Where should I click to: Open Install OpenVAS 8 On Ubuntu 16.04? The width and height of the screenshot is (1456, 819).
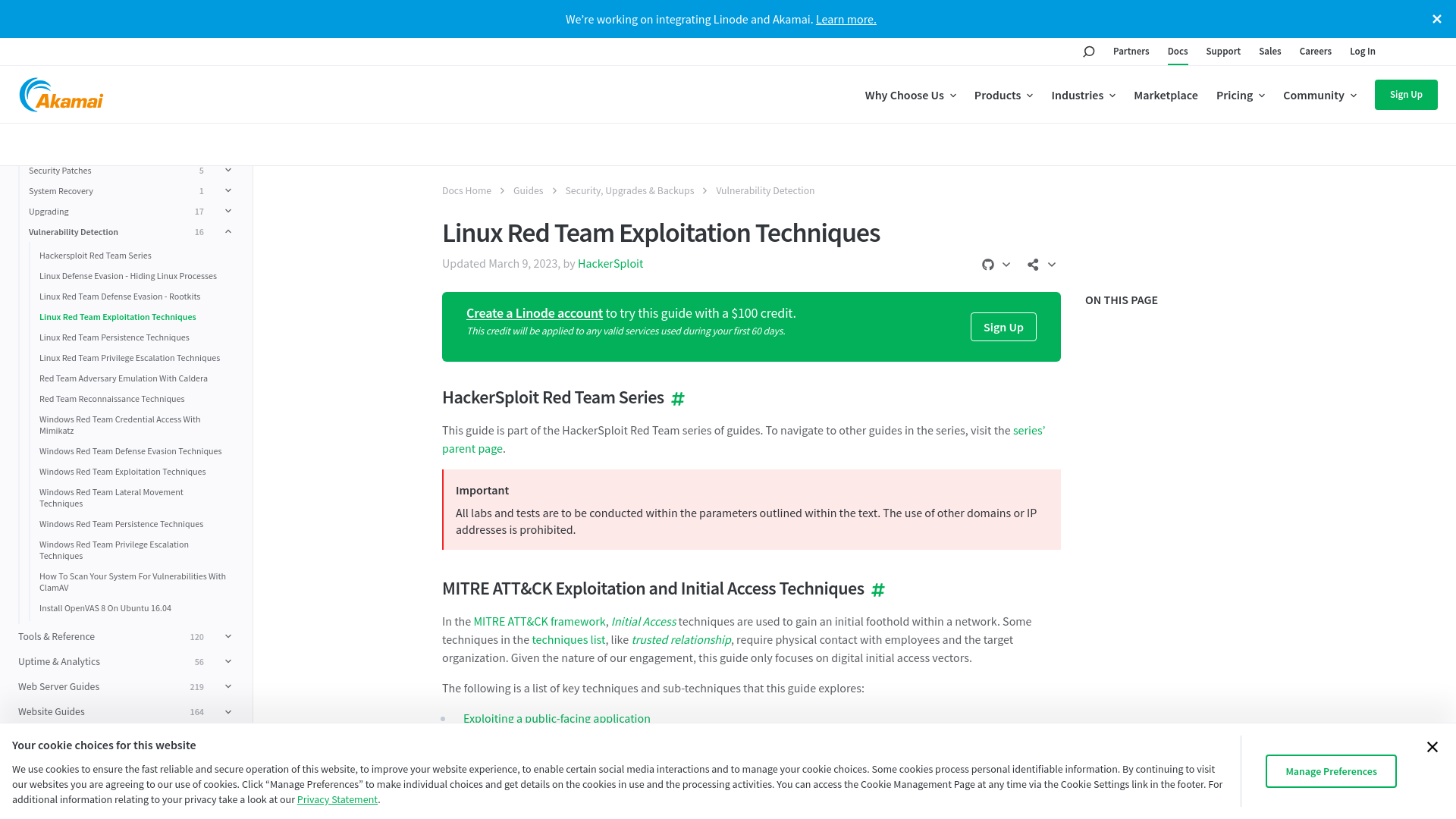[x=105, y=608]
